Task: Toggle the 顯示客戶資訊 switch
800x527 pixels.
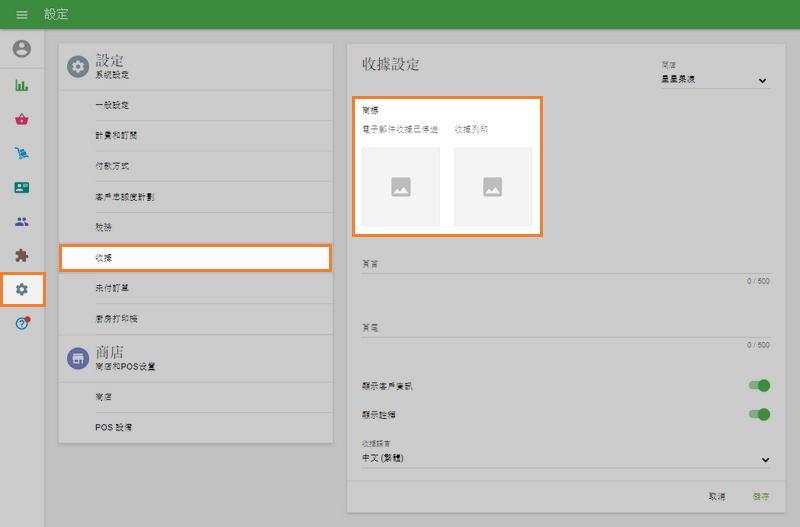Action: tap(759, 386)
